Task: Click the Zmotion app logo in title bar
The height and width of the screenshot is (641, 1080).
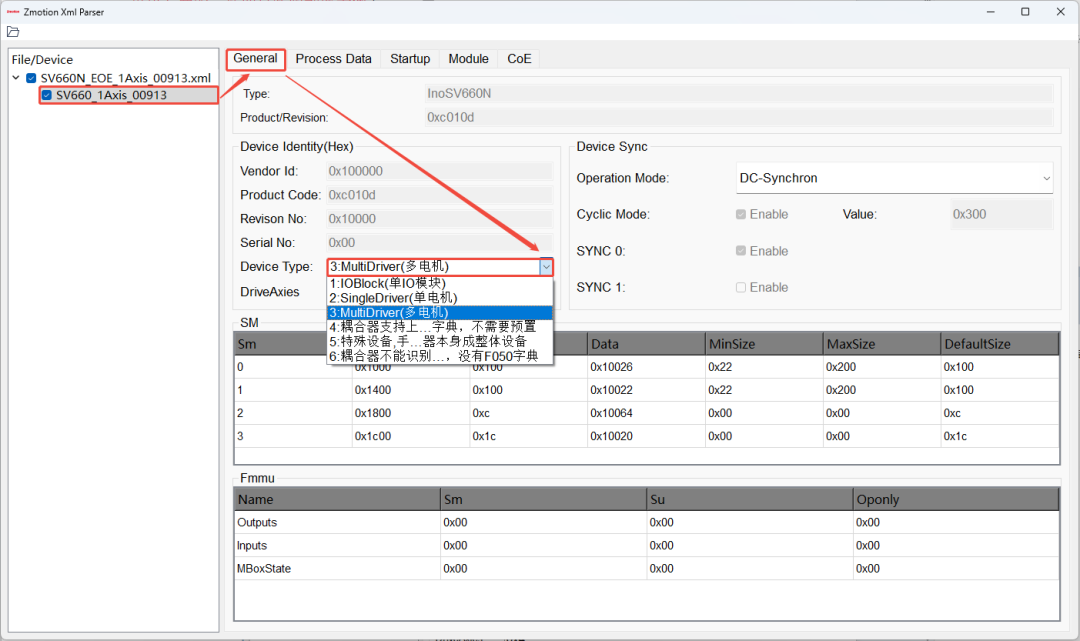Action: point(12,12)
